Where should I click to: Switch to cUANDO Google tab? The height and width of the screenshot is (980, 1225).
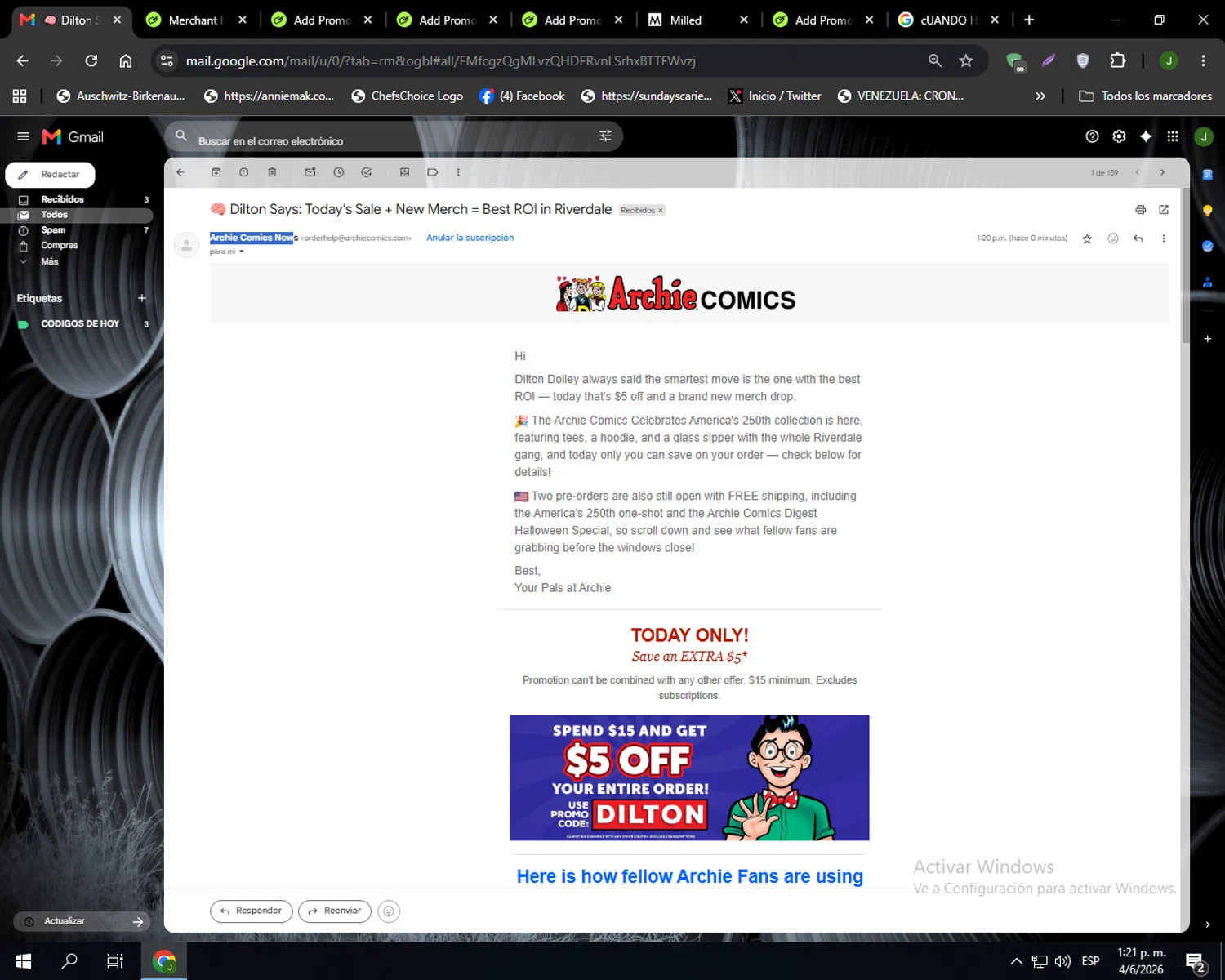(948, 20)
